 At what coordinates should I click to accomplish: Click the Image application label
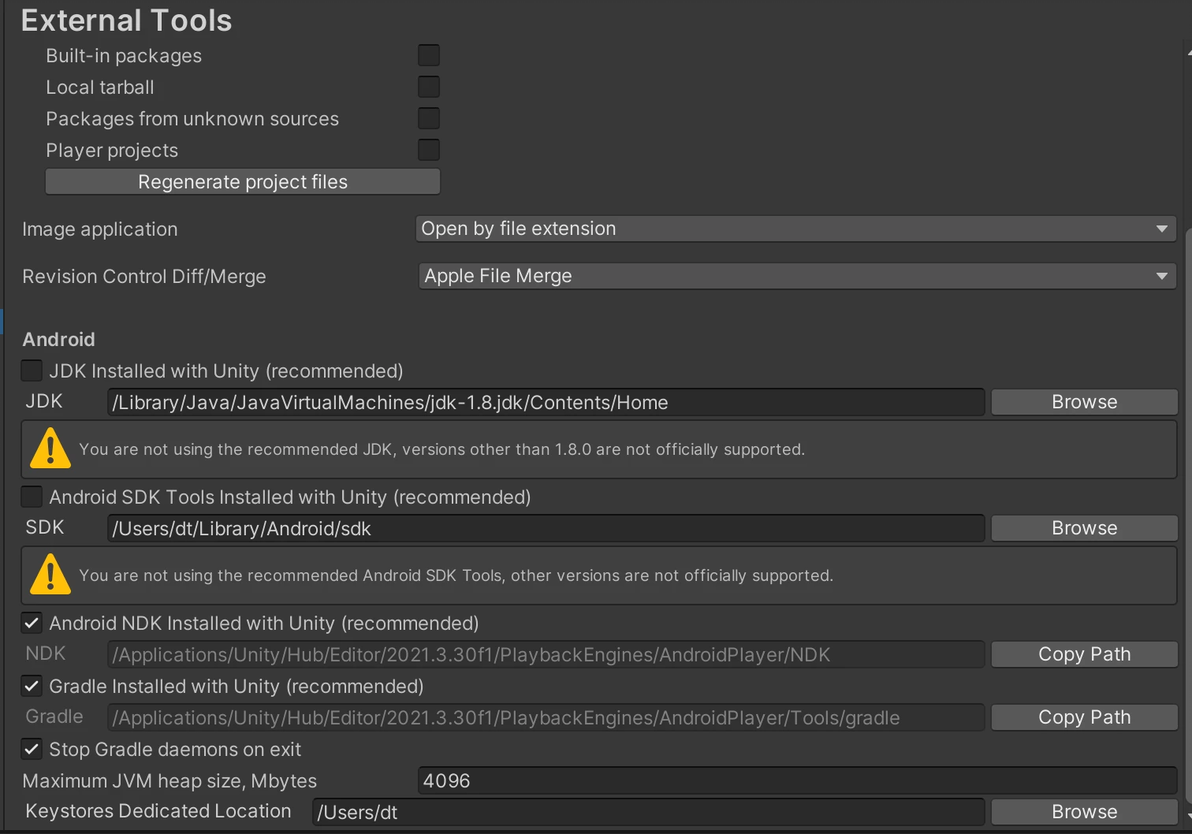100,229
